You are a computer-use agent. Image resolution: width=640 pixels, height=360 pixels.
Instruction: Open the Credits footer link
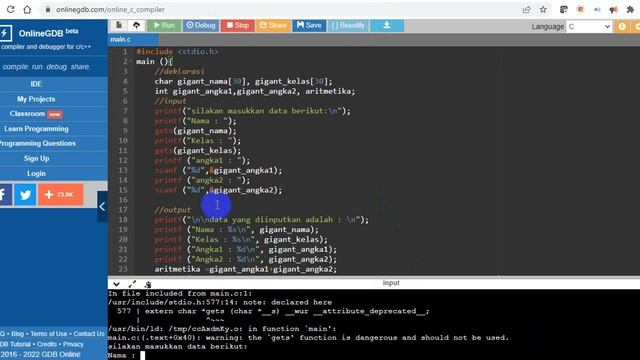tap(47, 344)
